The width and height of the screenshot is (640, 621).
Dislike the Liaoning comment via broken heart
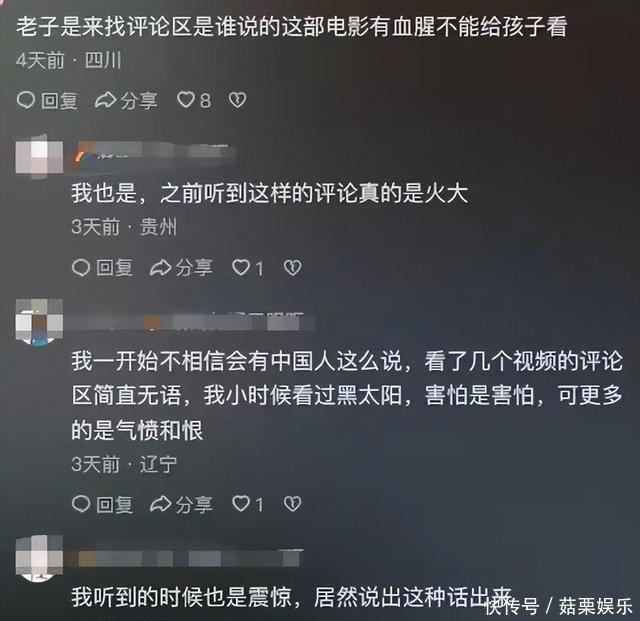(293, 504)
